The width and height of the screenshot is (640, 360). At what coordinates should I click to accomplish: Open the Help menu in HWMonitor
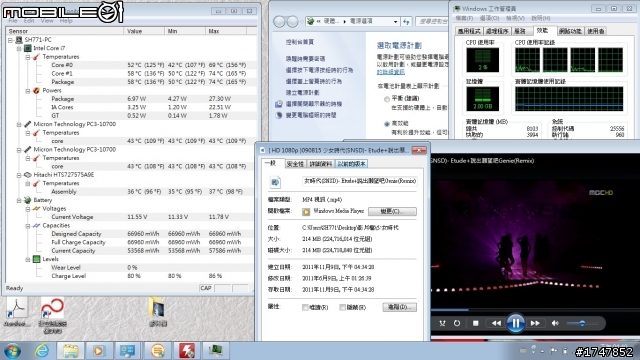(66, 20)
